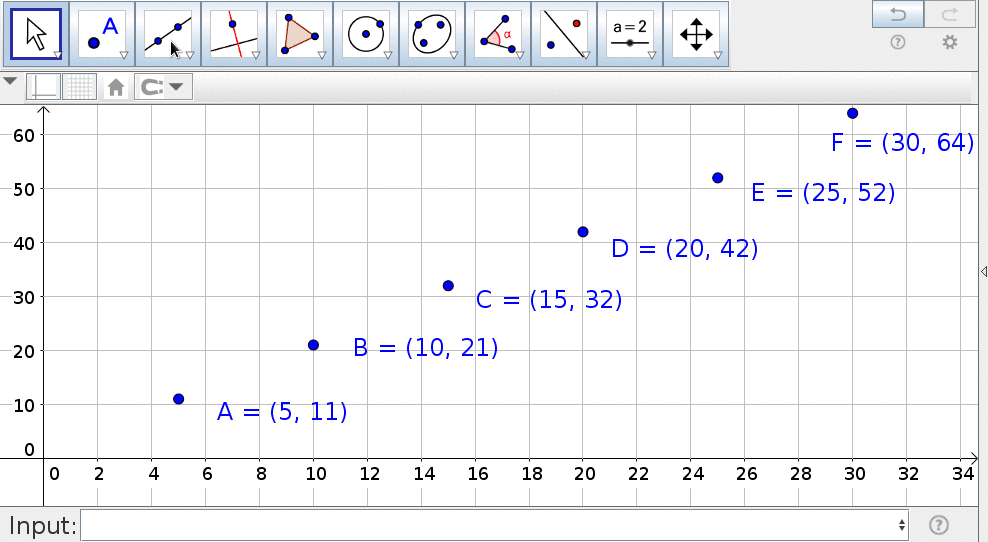
Task: Expand the side panel arrow on right edge
Action: click(x=982, y=271)
